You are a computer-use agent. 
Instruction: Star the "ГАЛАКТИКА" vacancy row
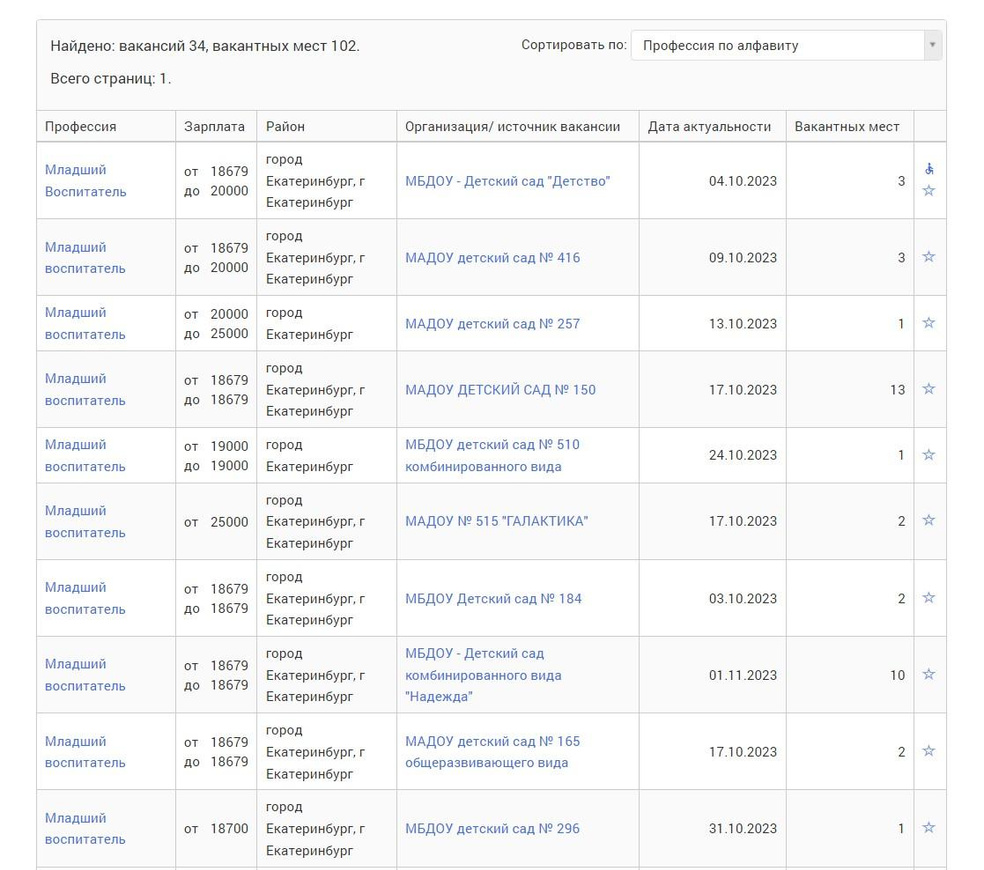tap(929, 521)
